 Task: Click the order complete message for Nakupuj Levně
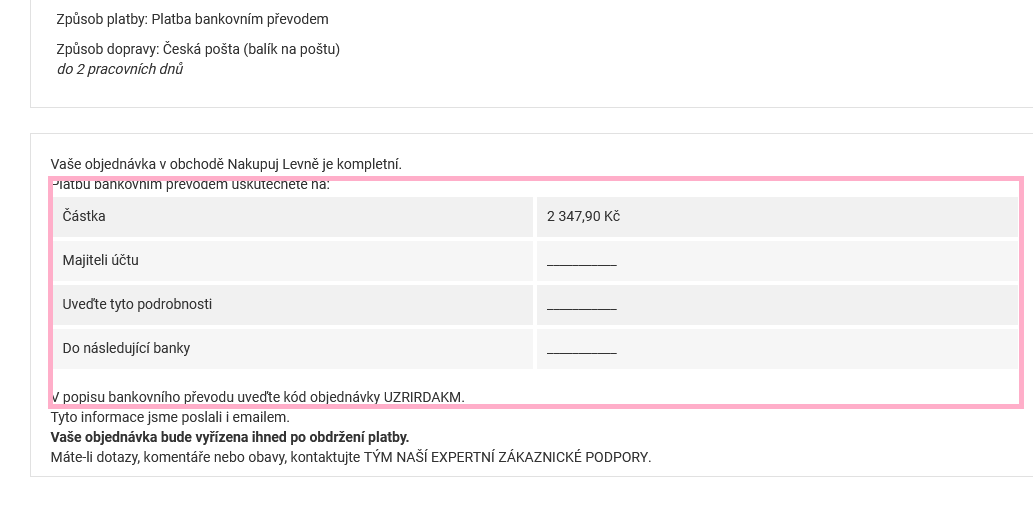click(x=226, y=164)
